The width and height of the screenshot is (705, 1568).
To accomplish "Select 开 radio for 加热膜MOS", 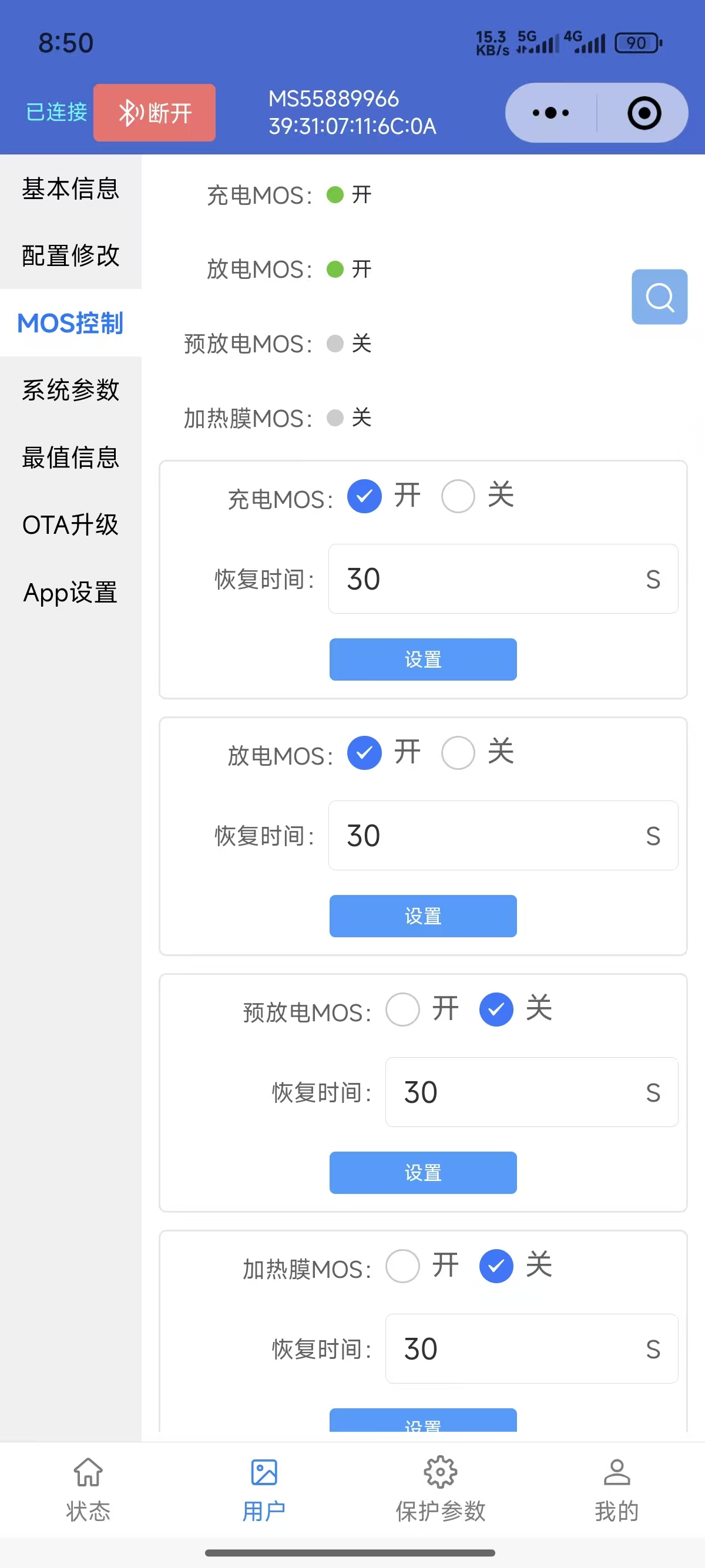I will click(402, 1266).
